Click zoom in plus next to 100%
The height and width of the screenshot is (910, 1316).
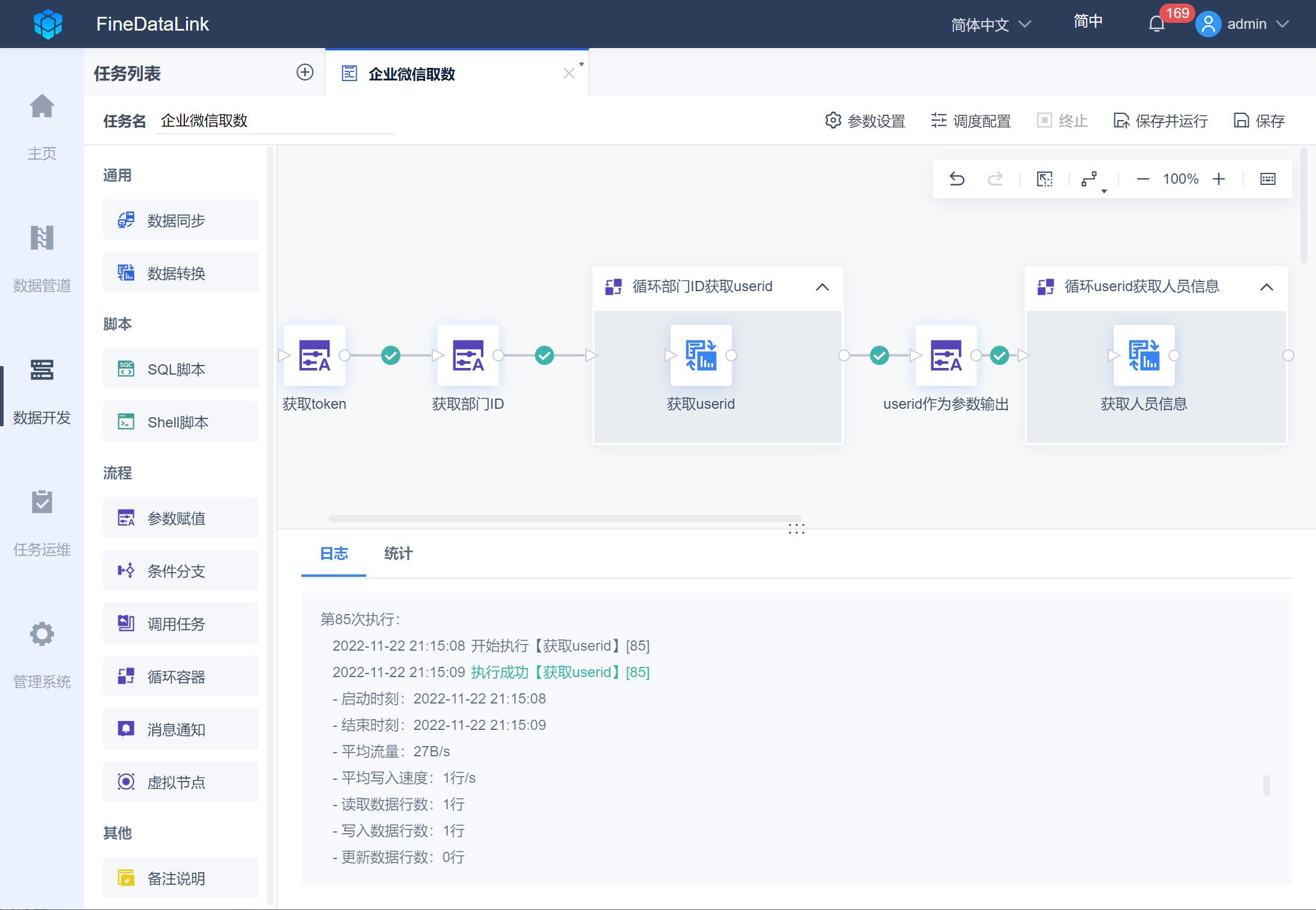pos(1219,179)
